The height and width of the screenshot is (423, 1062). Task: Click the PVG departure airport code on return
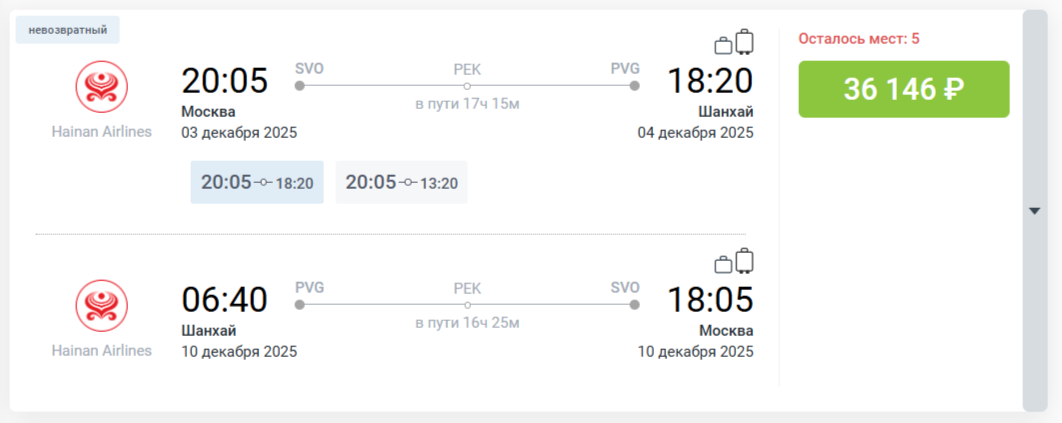[310, 287]
